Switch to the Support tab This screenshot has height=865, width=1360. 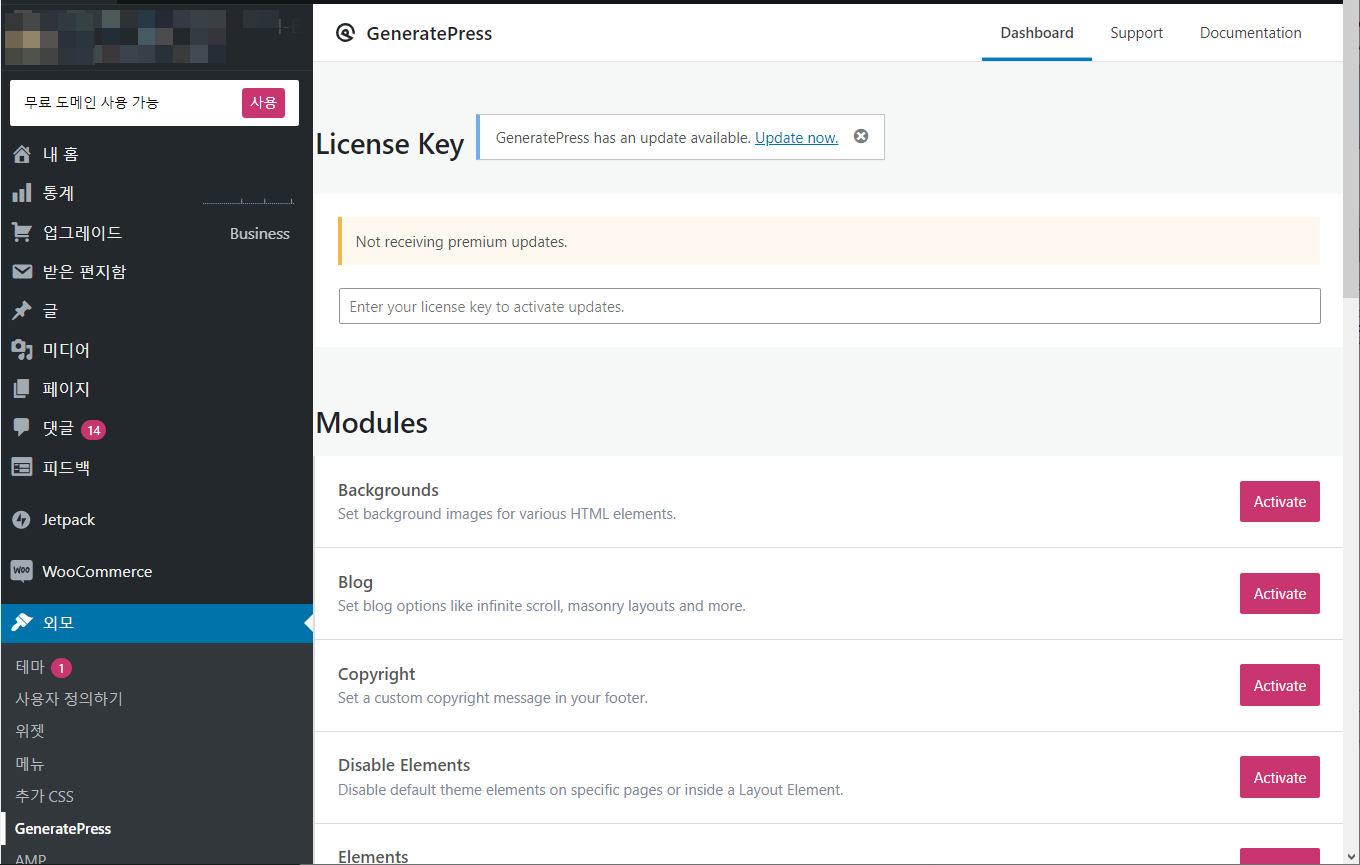(1137, 33)
